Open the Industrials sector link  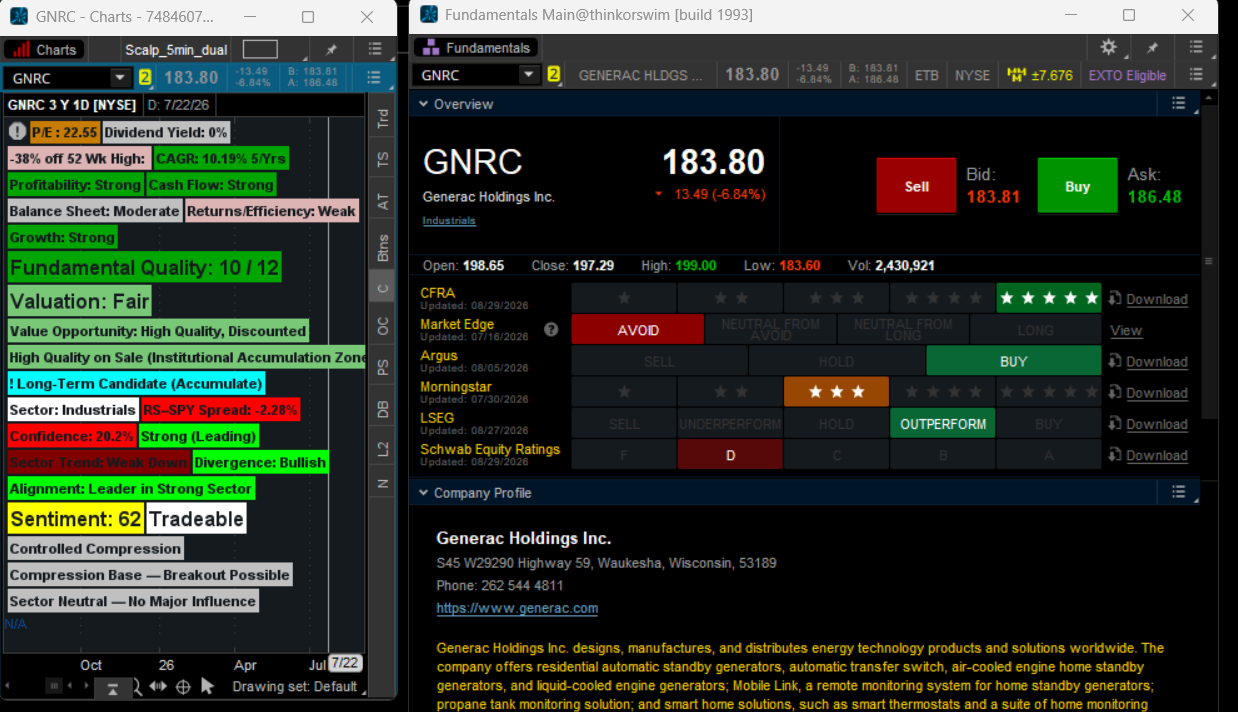449,221
